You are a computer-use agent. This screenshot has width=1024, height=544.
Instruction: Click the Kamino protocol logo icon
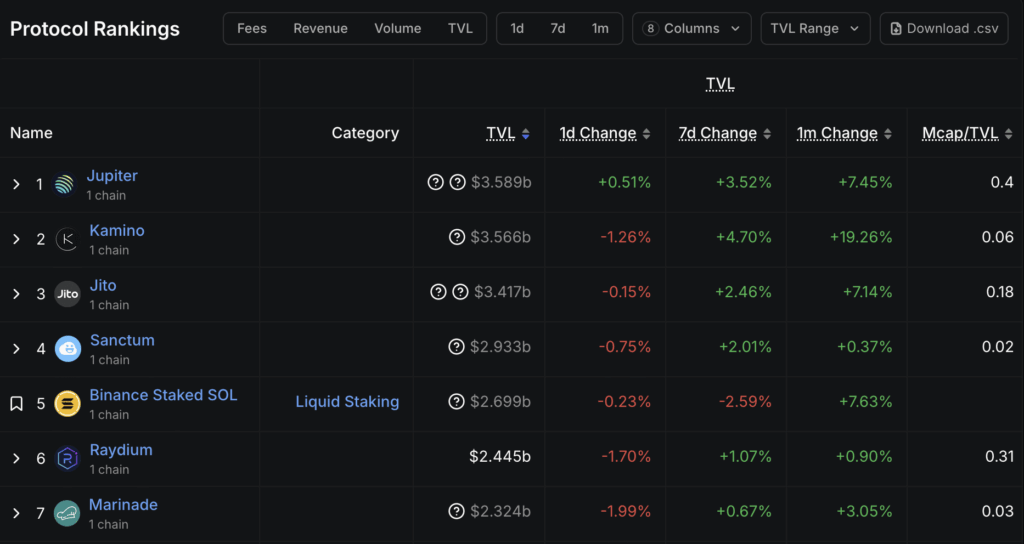coord(67,239)
